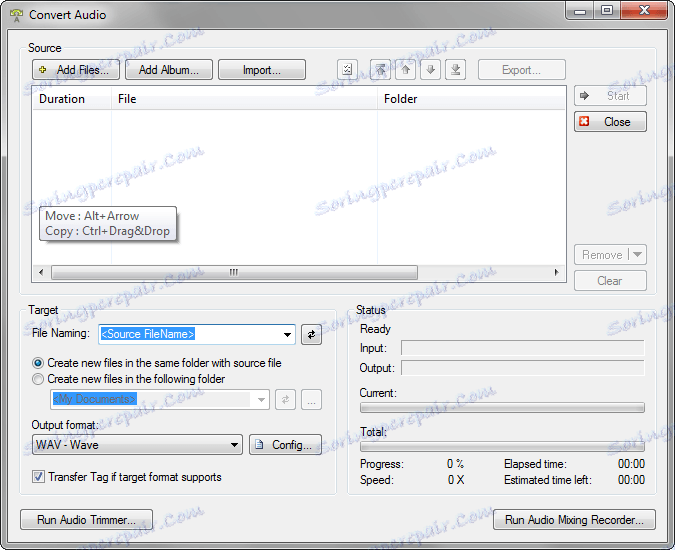
Task: Click the target folder swap icon
Action: click(285, 400)
